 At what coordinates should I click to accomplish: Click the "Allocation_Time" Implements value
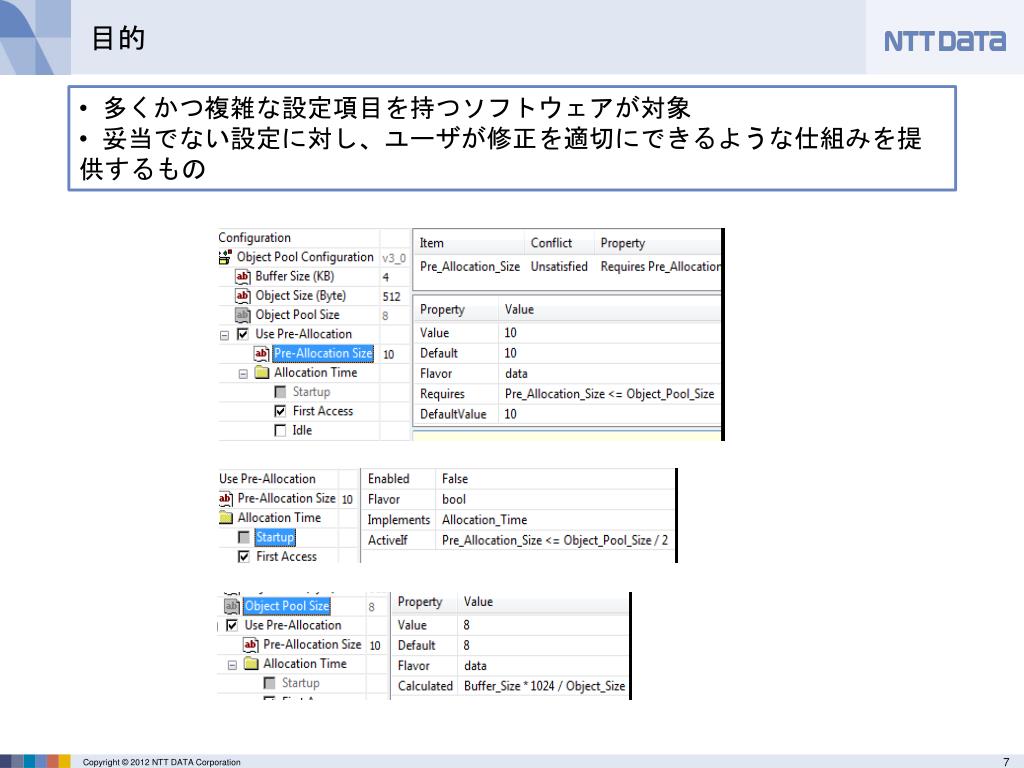pyautogui.click(x=485, y=520)
